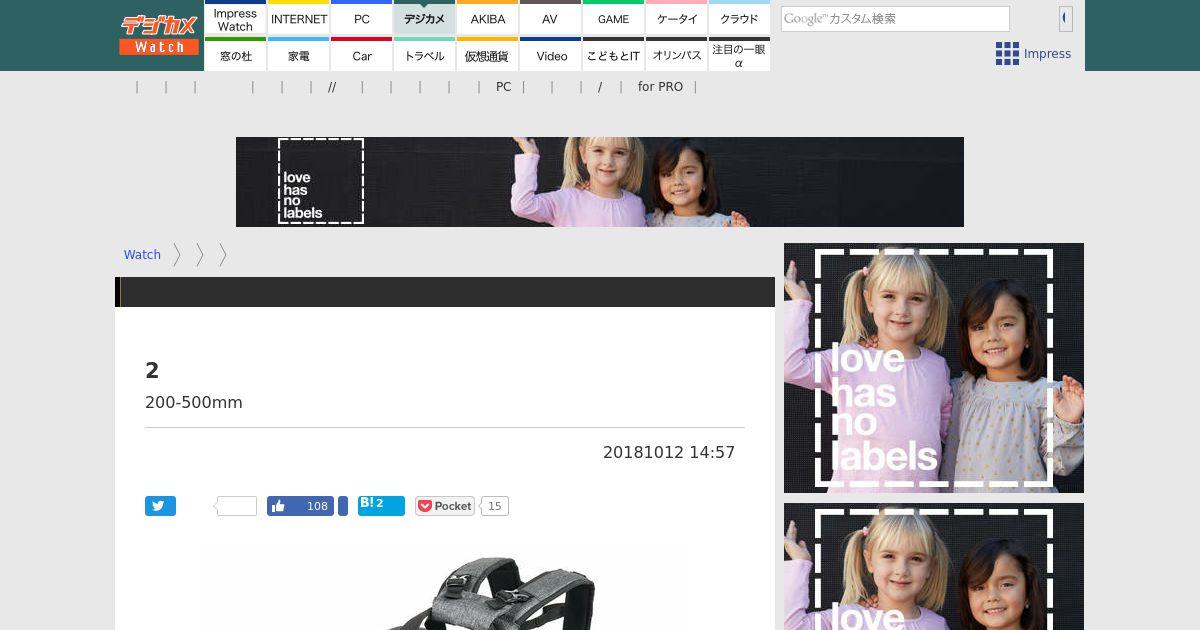Switch to the PC Watch tab

coord(362,19)
